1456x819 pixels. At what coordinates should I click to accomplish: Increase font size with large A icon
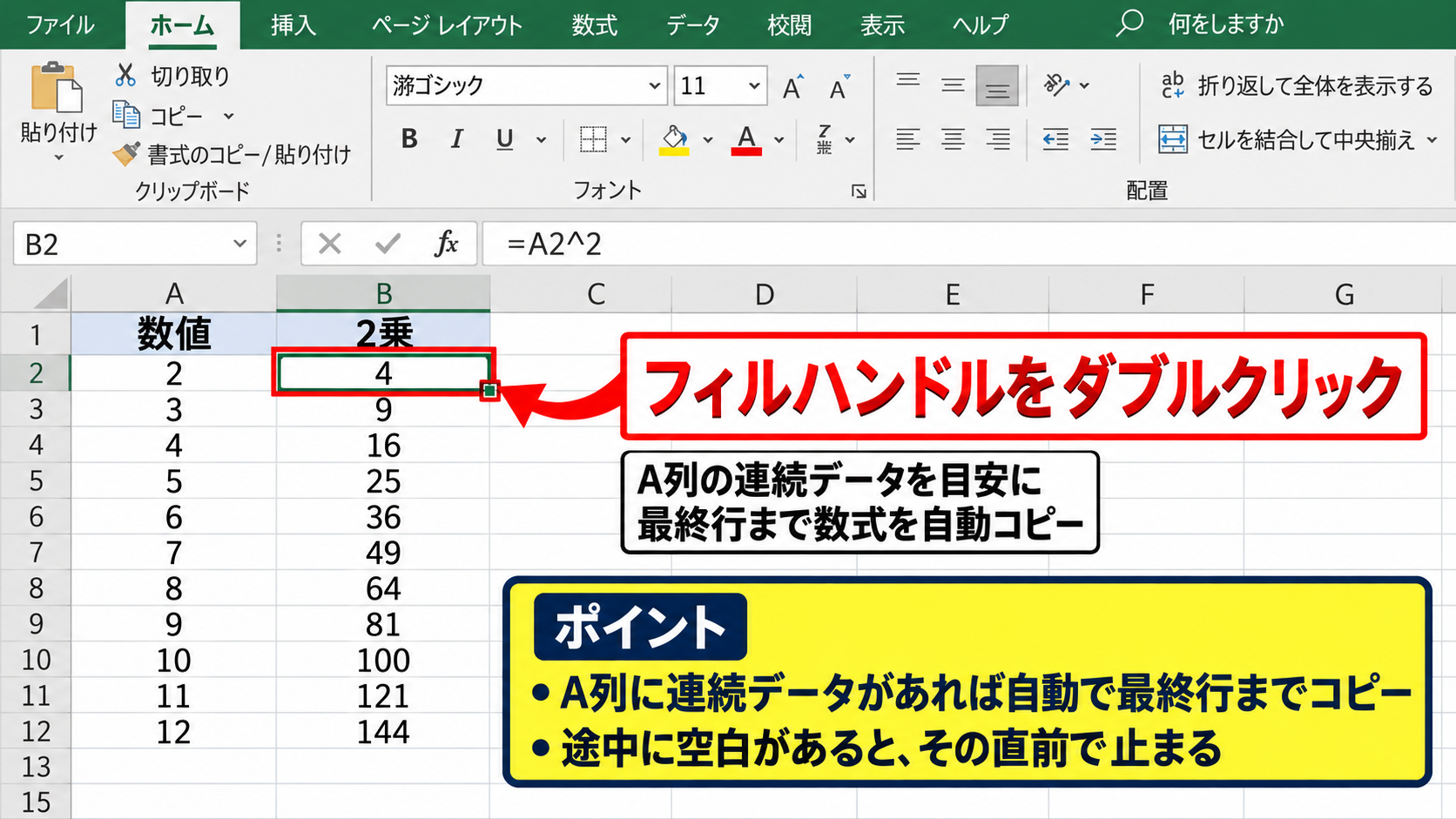(792, 86)
